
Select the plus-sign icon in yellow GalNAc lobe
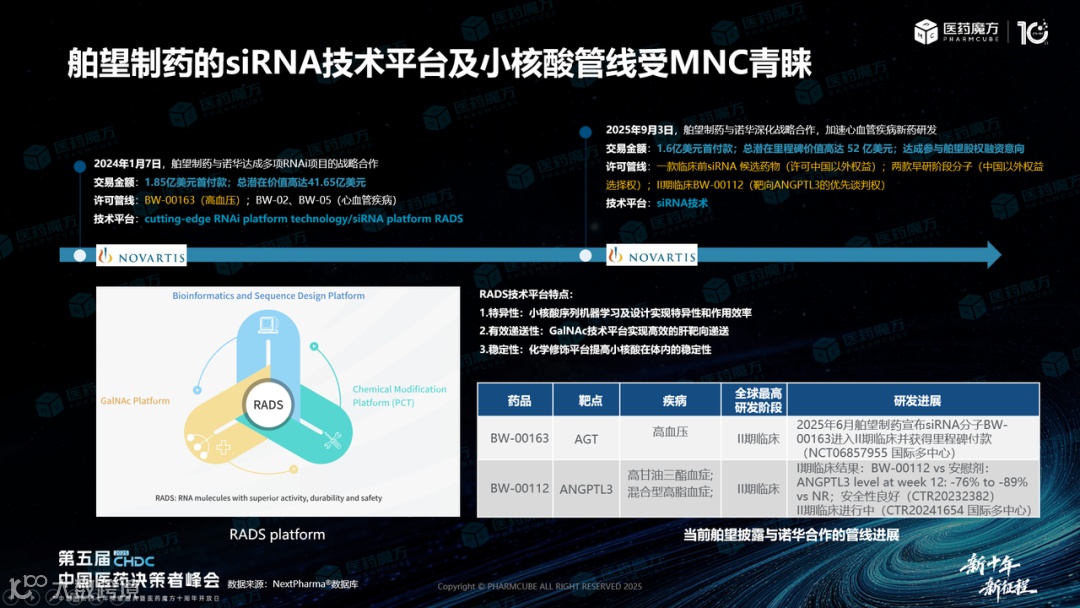[223, 448]
